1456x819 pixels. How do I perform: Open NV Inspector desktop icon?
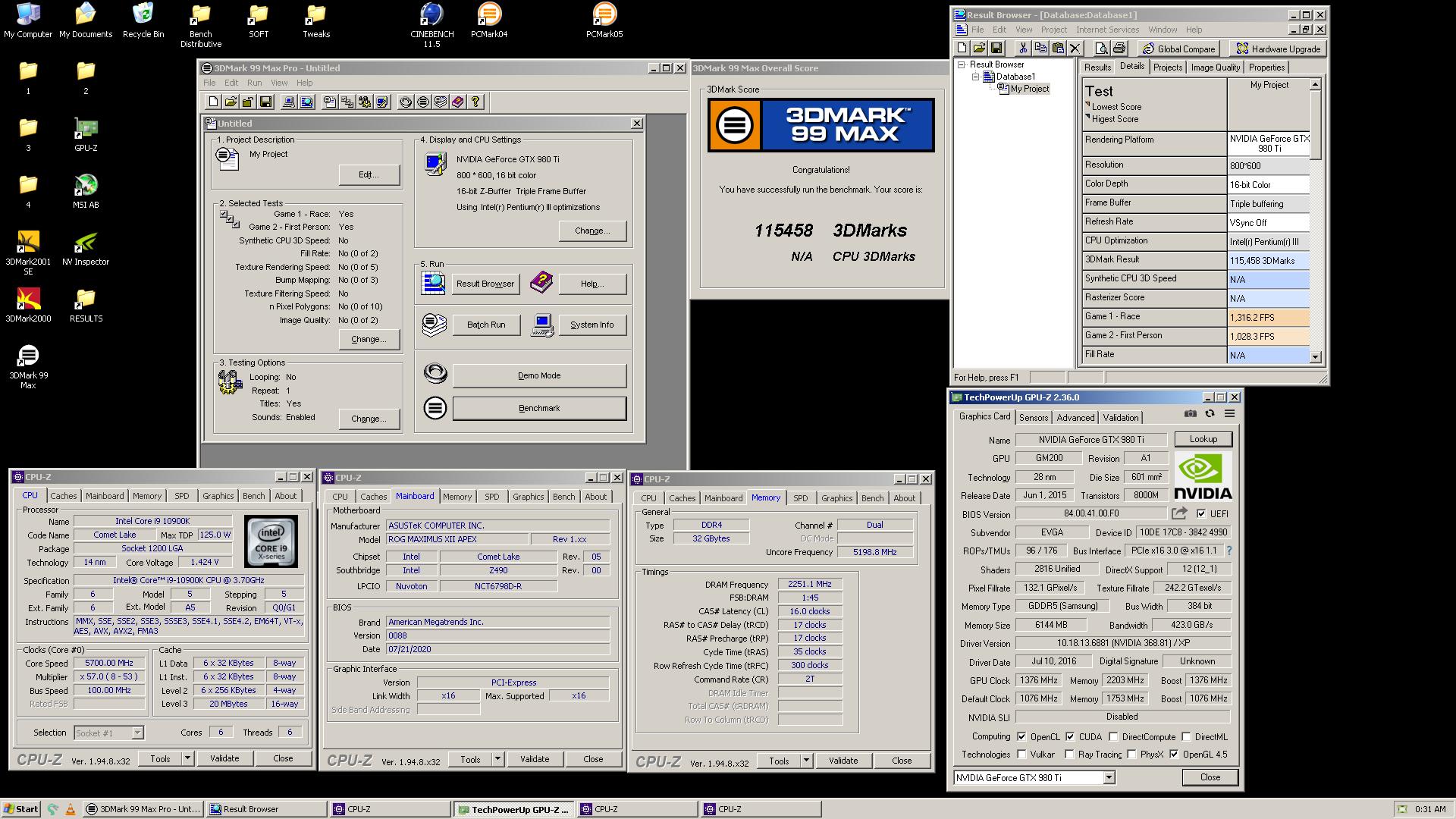pyautogui.click(x=86, y=248)
